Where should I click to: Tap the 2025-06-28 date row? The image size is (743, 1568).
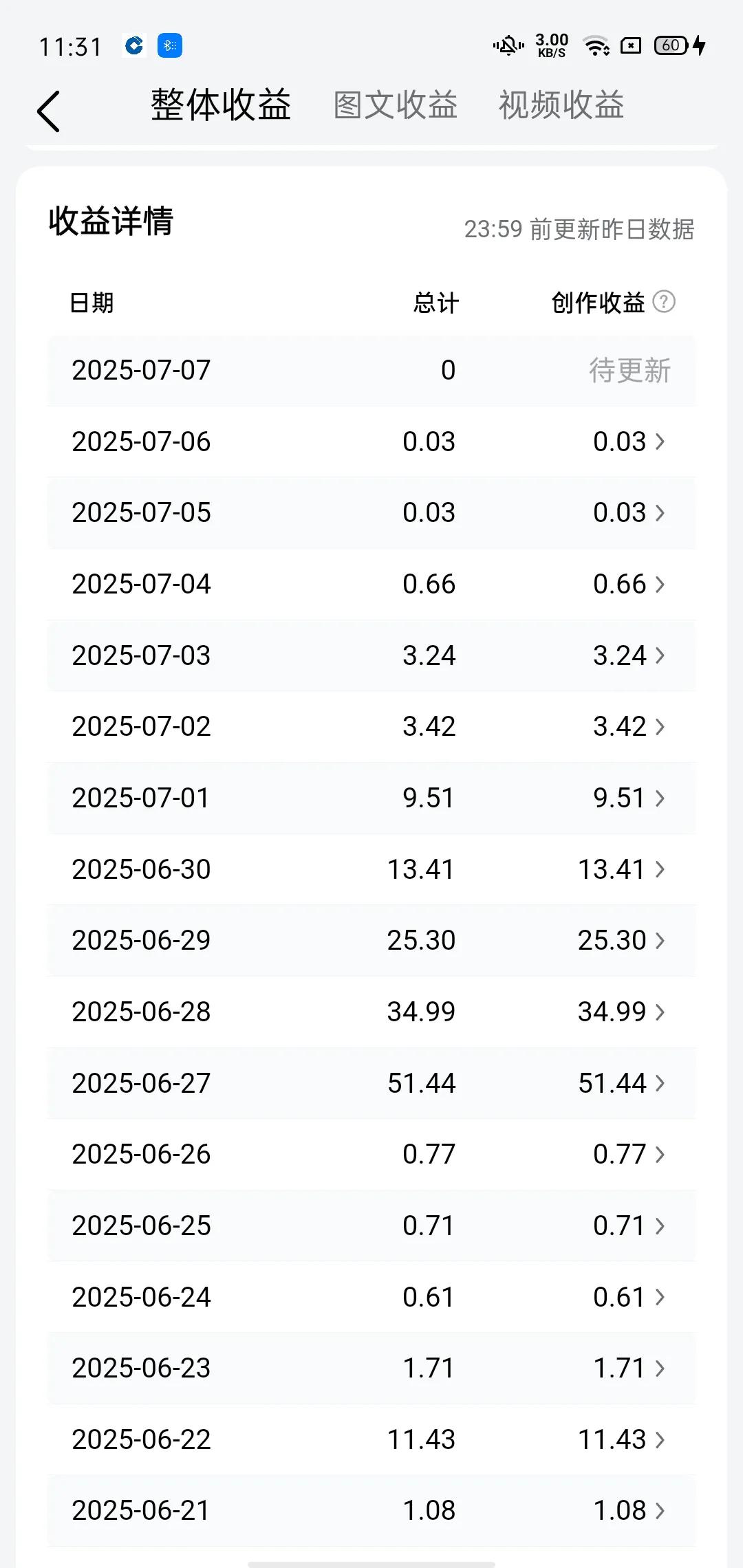pyautogui.click(x=371, y=1012)
